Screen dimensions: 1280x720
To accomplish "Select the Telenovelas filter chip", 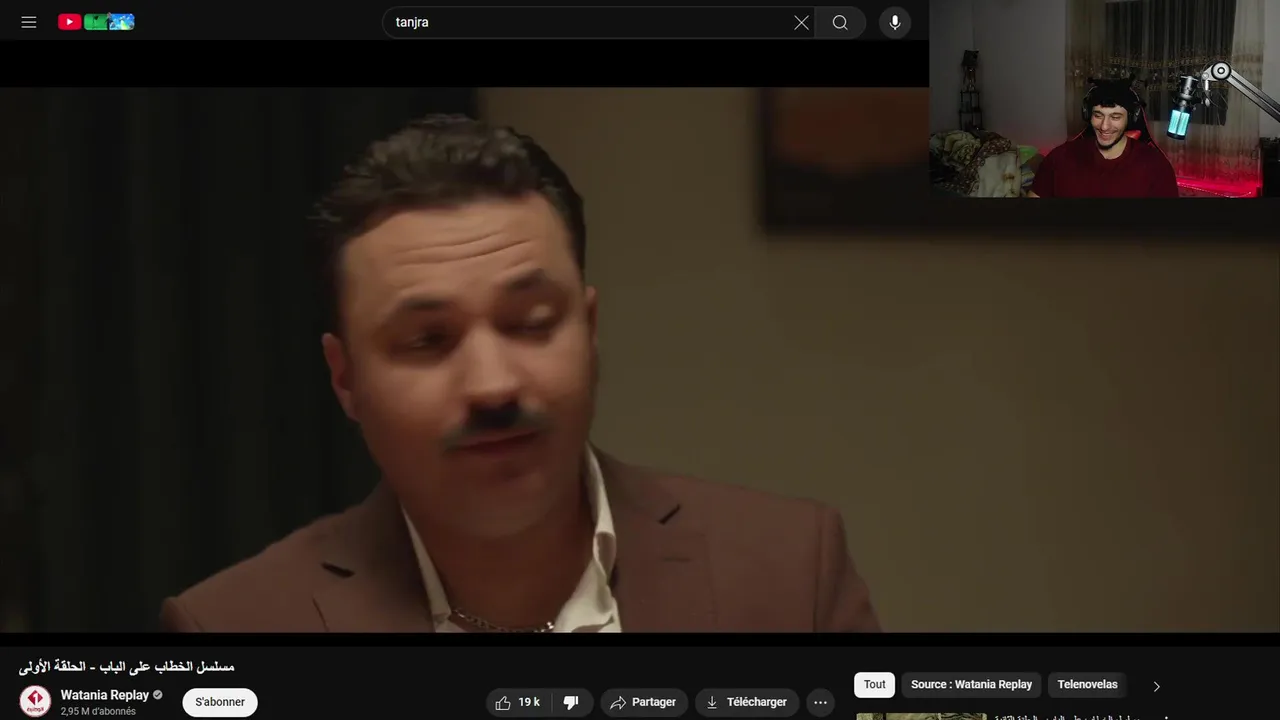I will tap(1088, 685).
